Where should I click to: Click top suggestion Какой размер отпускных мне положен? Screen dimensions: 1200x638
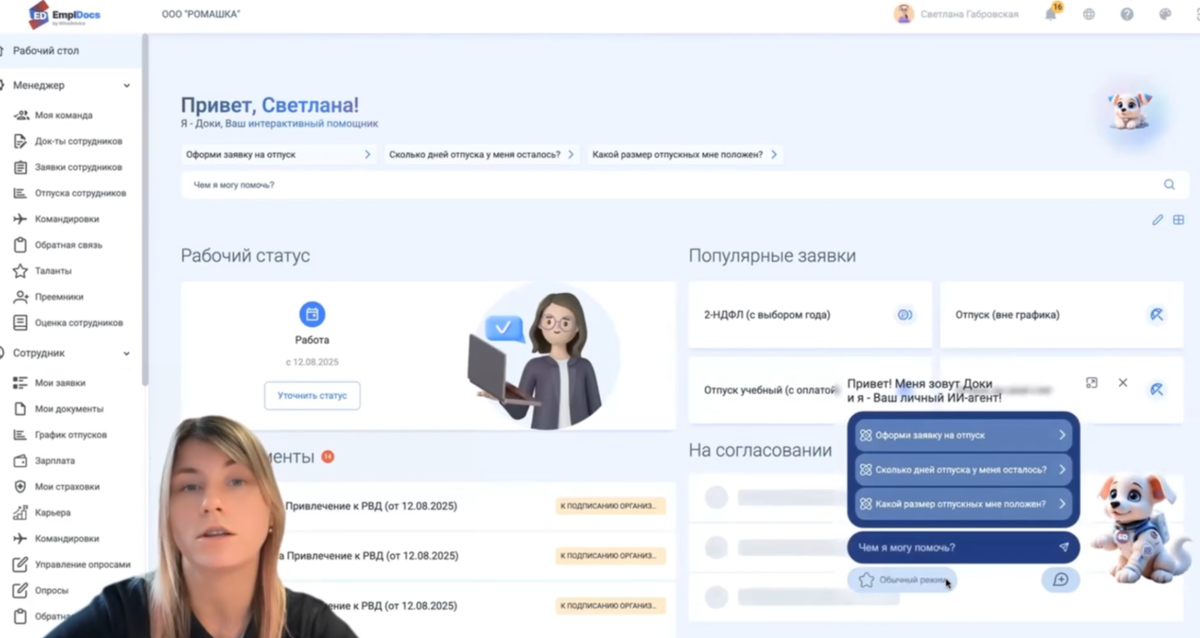[x=685, y=155]
